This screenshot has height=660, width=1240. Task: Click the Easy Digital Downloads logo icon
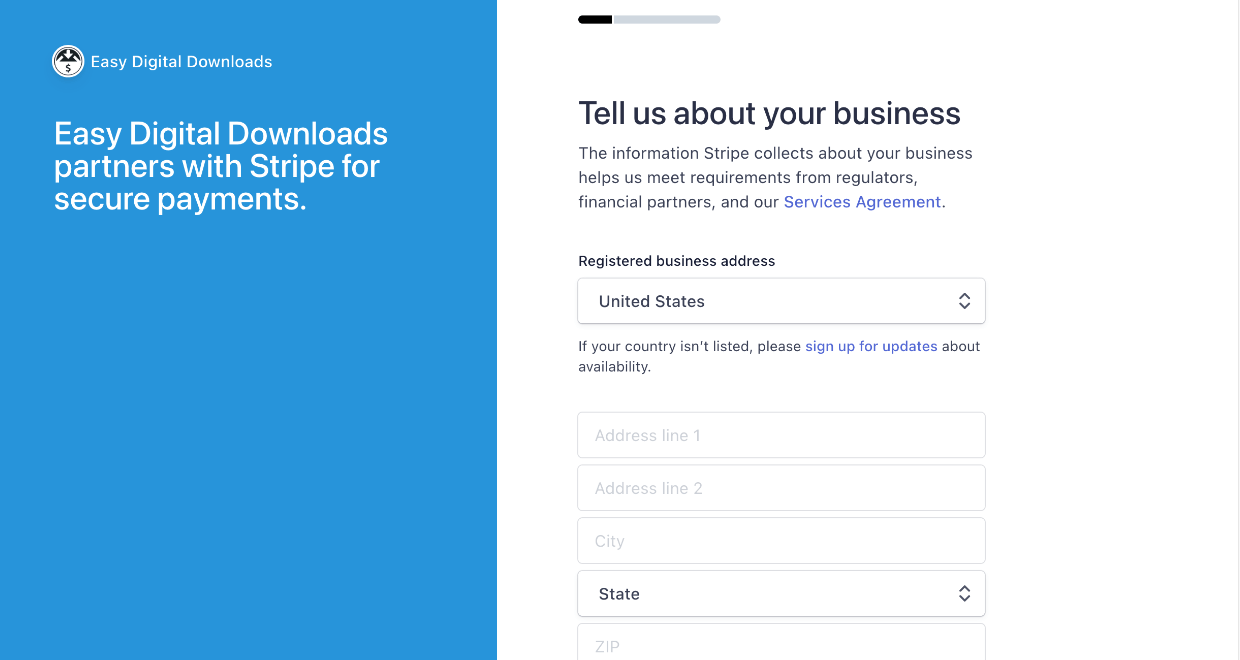click(67, 61)
